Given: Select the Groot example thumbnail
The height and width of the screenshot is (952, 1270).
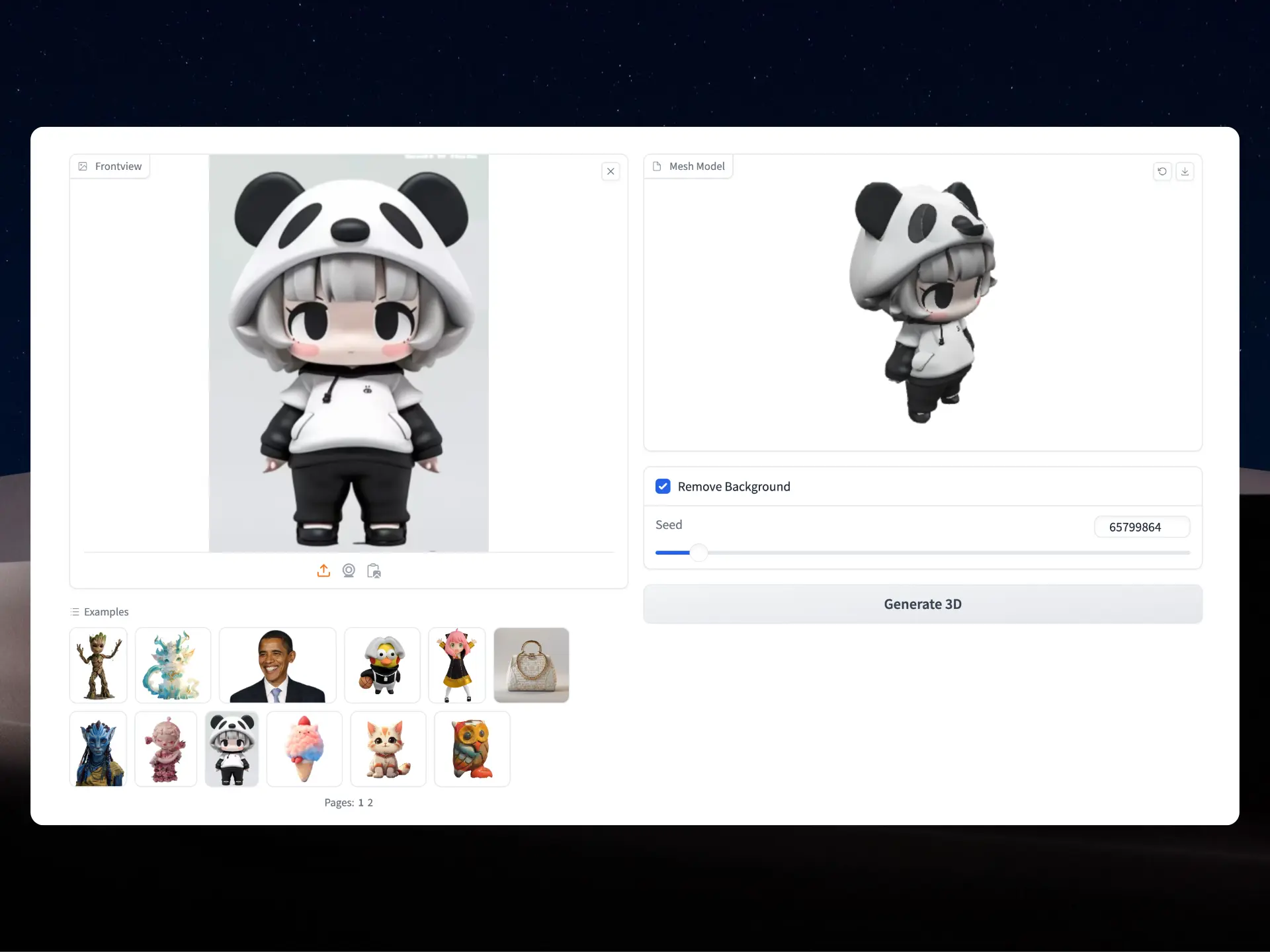Looking at the screenshot, I should [98, 665].
